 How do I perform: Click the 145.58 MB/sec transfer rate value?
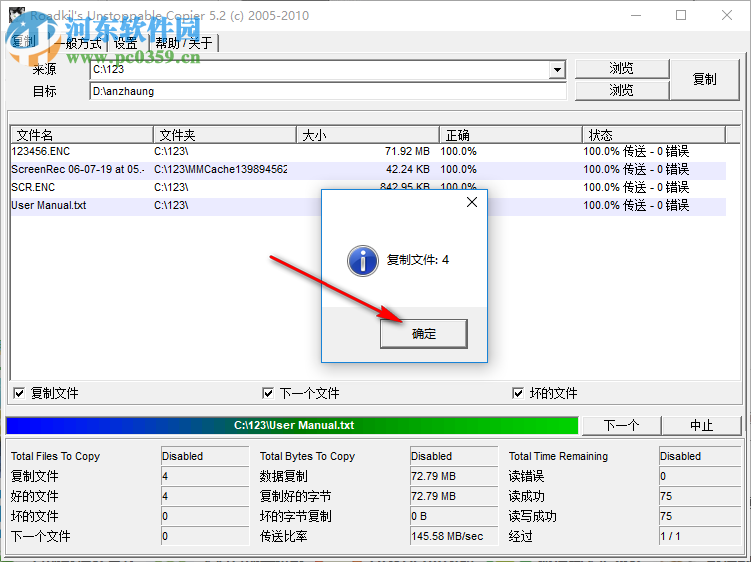(454, 536)
